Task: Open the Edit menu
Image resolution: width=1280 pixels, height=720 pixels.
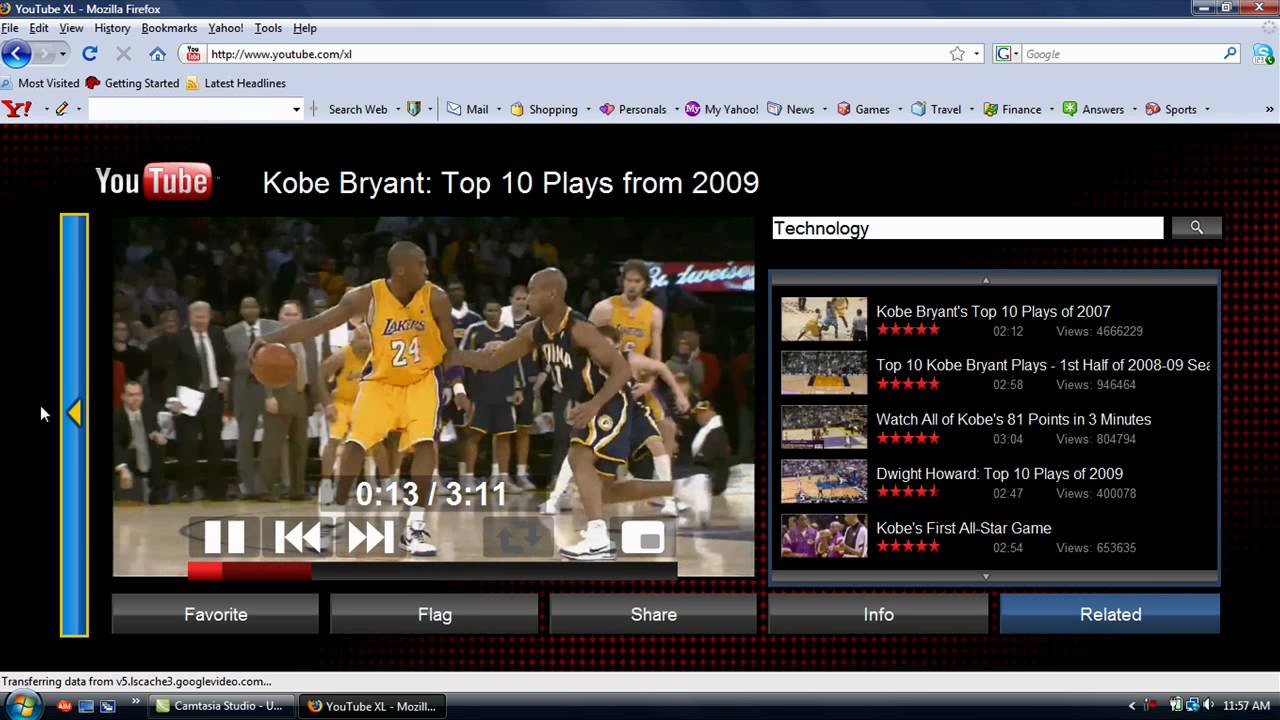Action: pos(39,28)
